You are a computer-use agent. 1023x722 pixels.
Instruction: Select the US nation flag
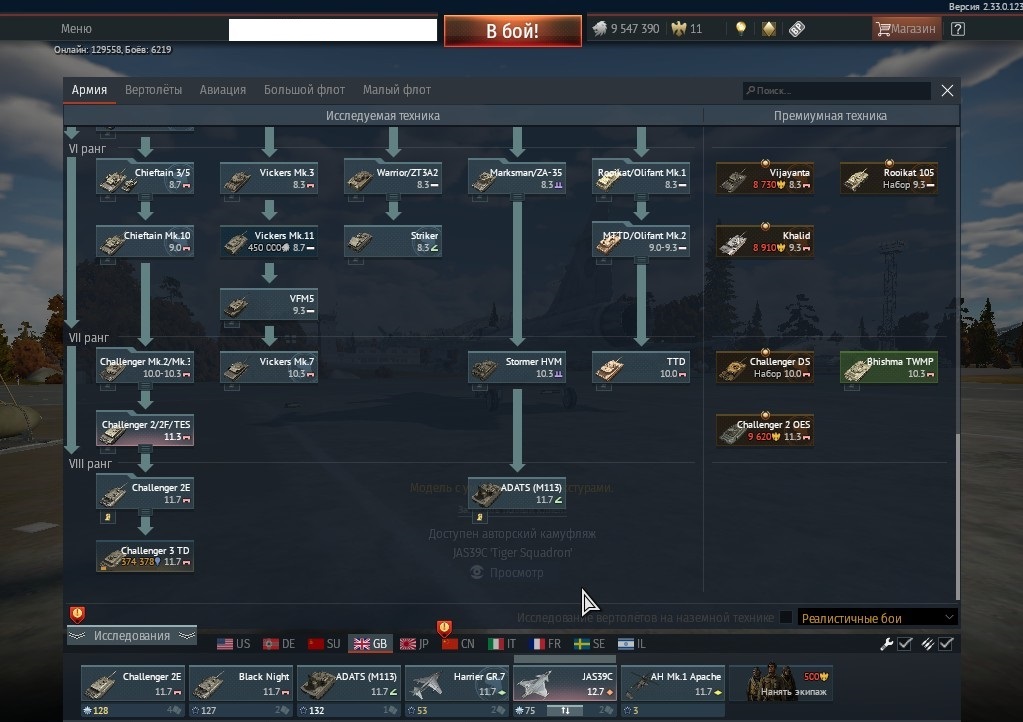(234, 644)
